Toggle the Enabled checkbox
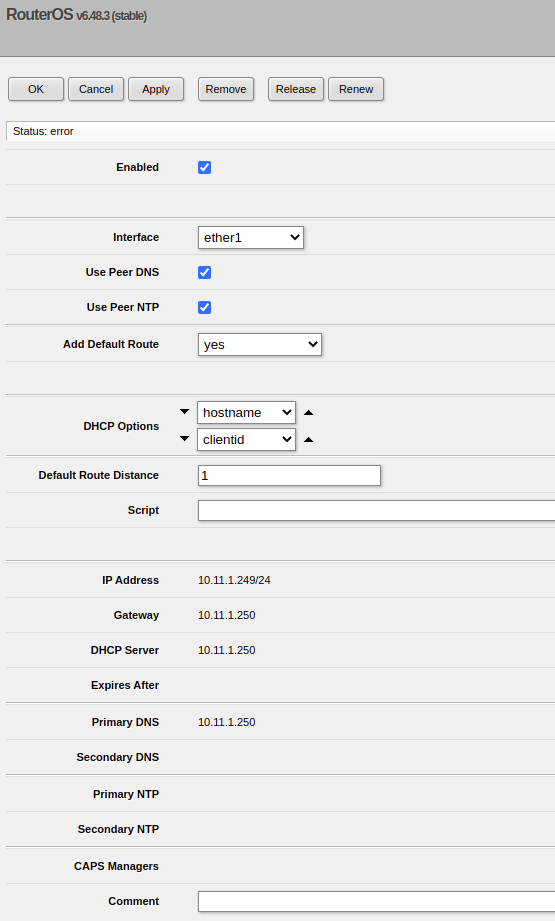555x921 pixels. click(204, 167)
